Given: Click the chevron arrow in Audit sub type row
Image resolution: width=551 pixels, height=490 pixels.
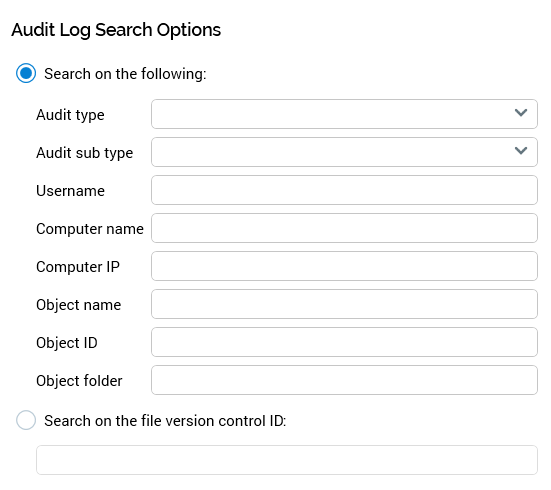Looking at the screenshot, I should coord(521,150).
